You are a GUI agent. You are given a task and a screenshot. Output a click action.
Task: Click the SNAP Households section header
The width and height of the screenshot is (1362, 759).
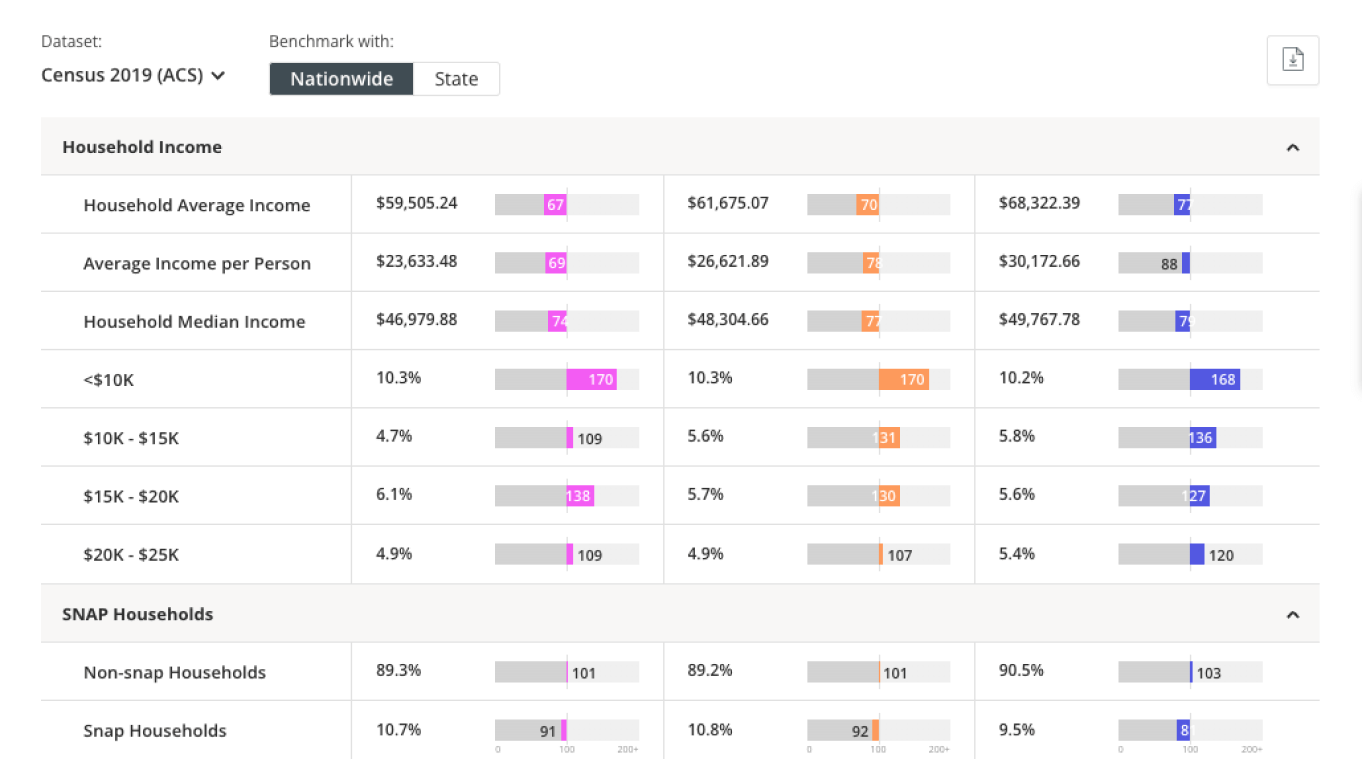(137, 614)
